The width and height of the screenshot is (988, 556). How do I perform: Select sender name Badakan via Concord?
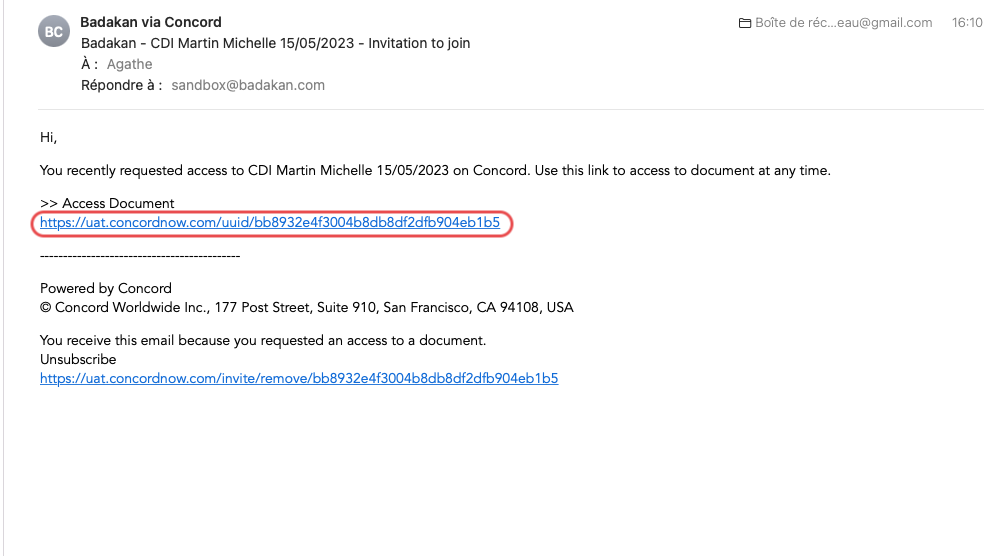pos(151,22)
